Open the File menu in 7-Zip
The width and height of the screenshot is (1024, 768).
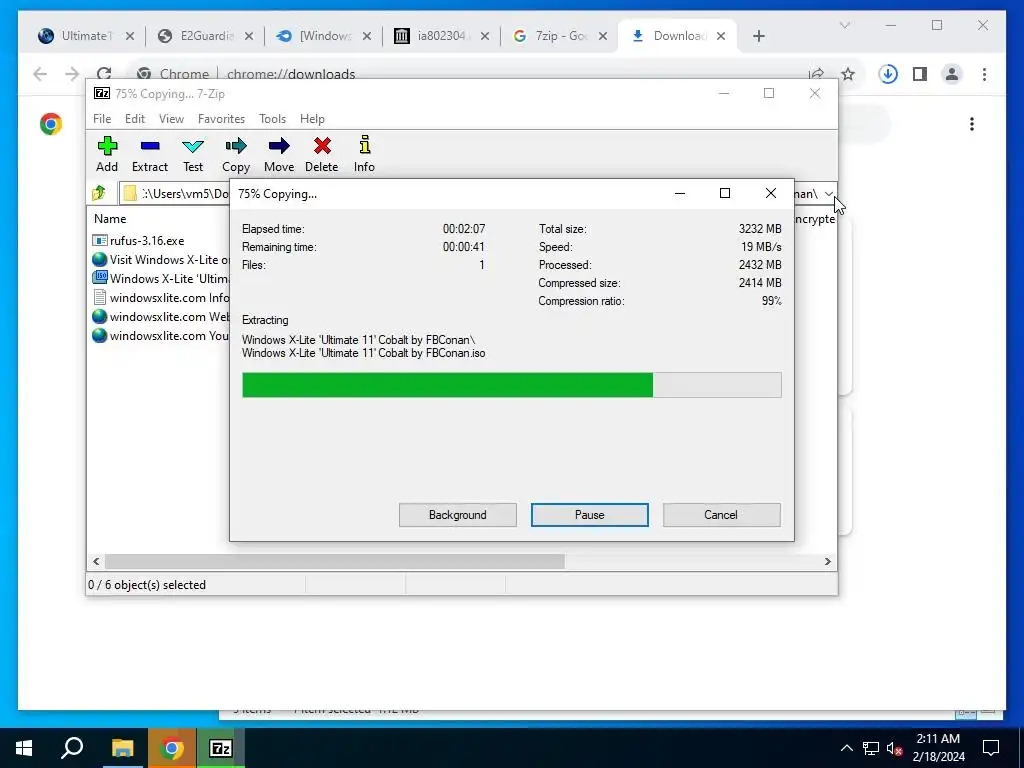(x=102, y=119)
